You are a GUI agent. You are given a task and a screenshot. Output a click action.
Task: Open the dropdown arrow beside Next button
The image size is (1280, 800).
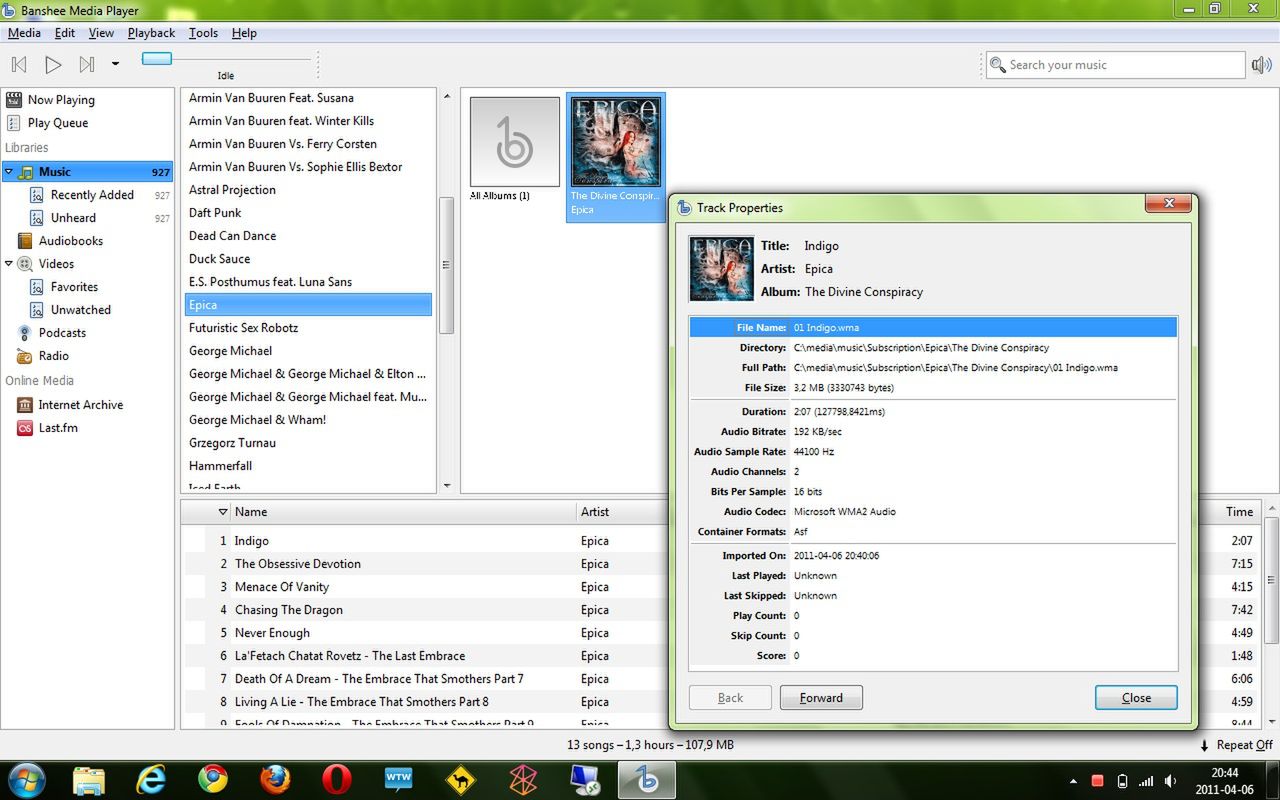coord(115,64)
